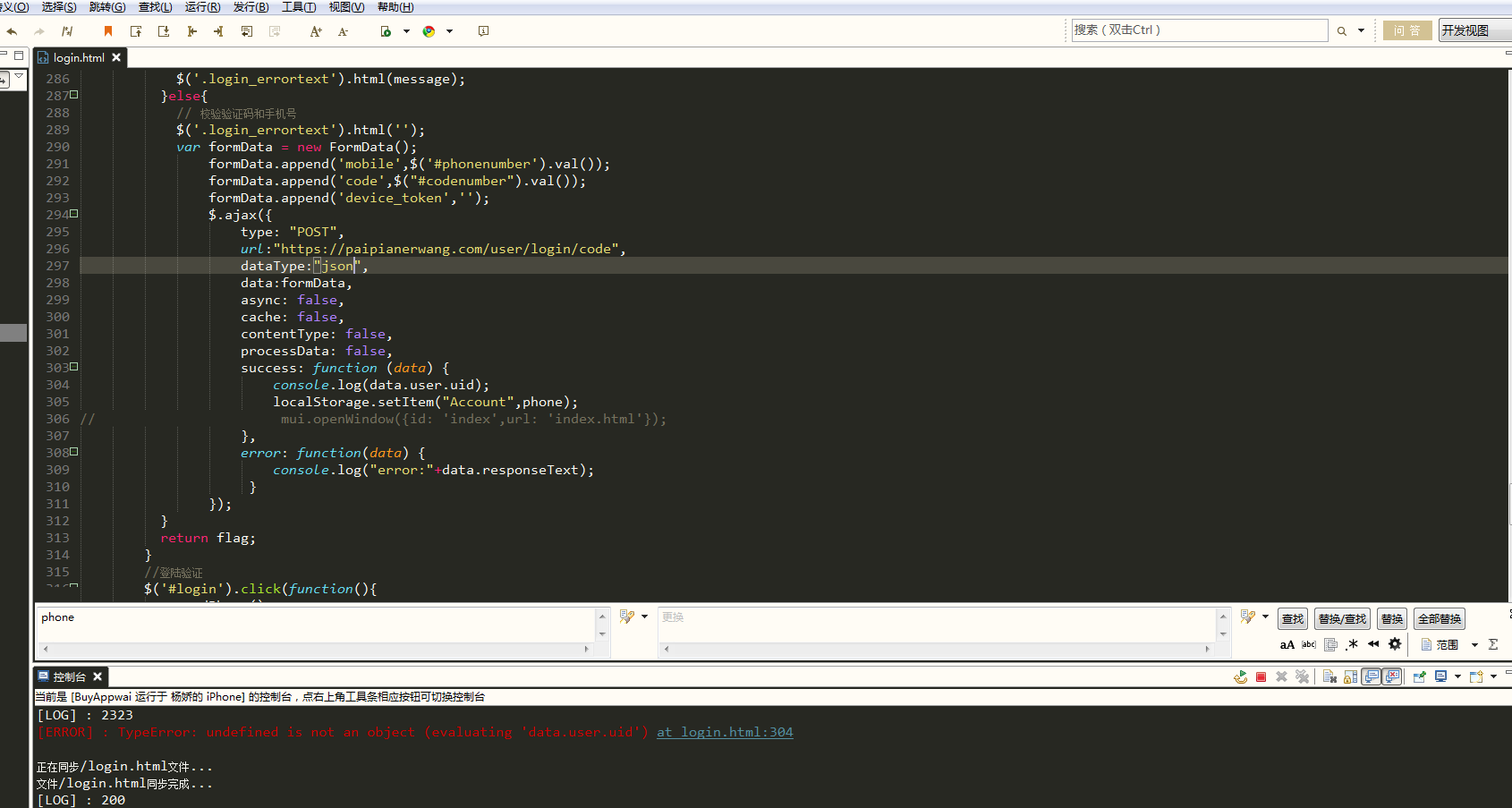1512x808 pixels.
Task: Open the login.html:304 error link
Action: (x=725, y=732)
